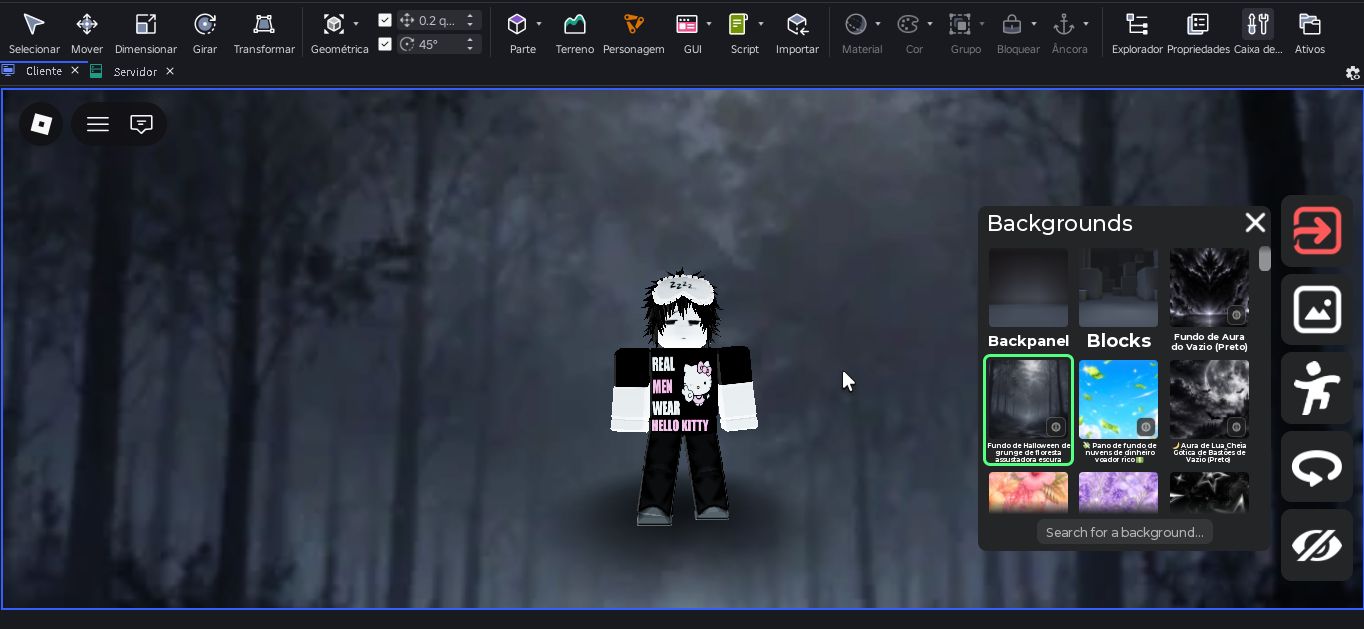Open viewport settings gear icon

[x=1353, y=72]
